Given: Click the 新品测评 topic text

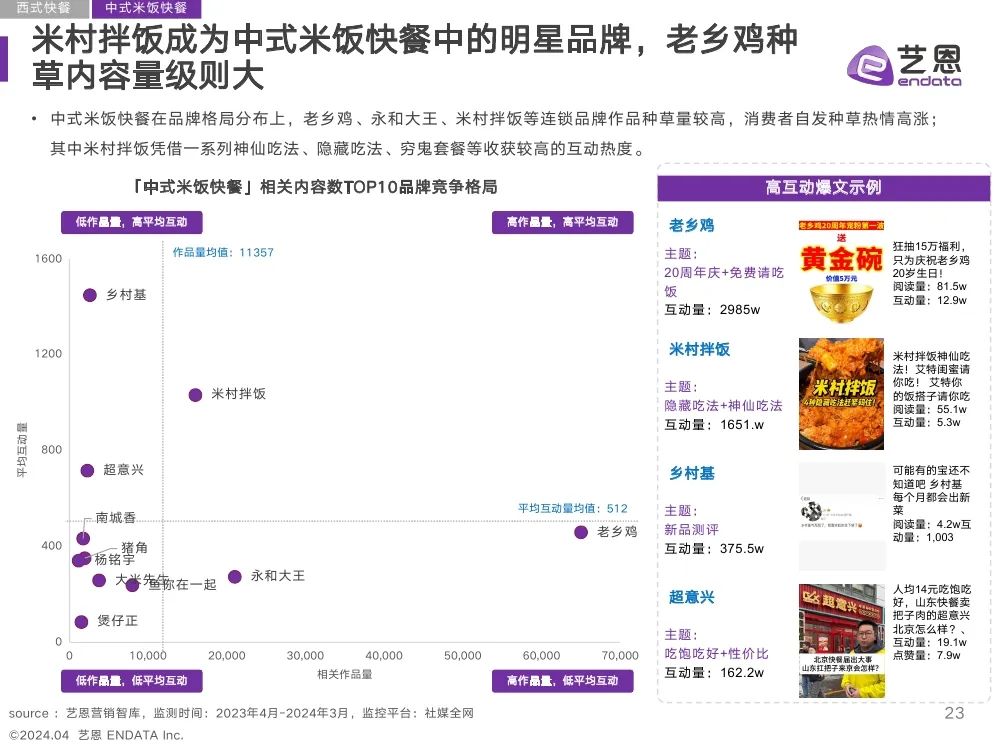Looking at the screenshot, I should pyautogui.click(x=691, y=529).
